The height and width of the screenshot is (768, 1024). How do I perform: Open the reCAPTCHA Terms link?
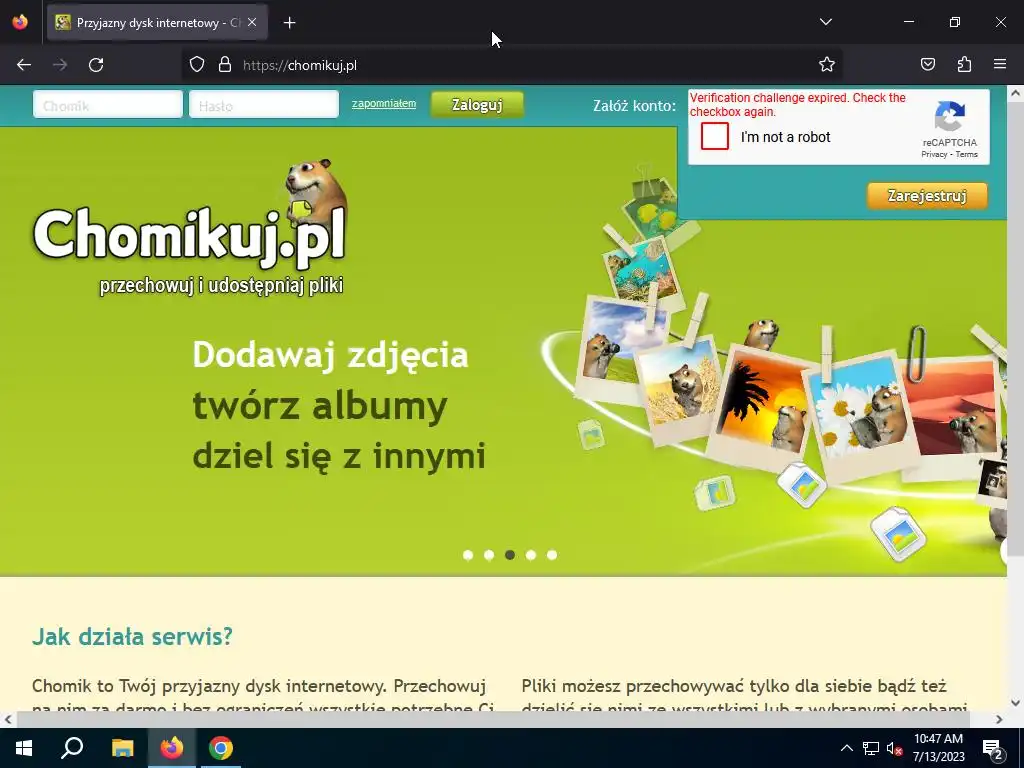pyautogui.click(x=967, y=155)
